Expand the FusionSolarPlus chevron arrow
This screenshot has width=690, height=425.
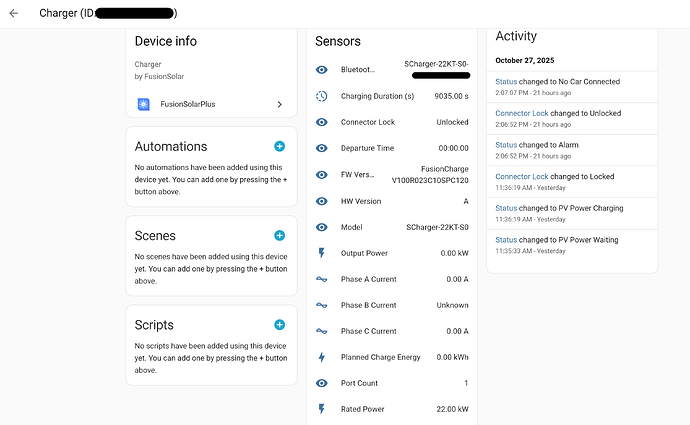coord(279,104)
